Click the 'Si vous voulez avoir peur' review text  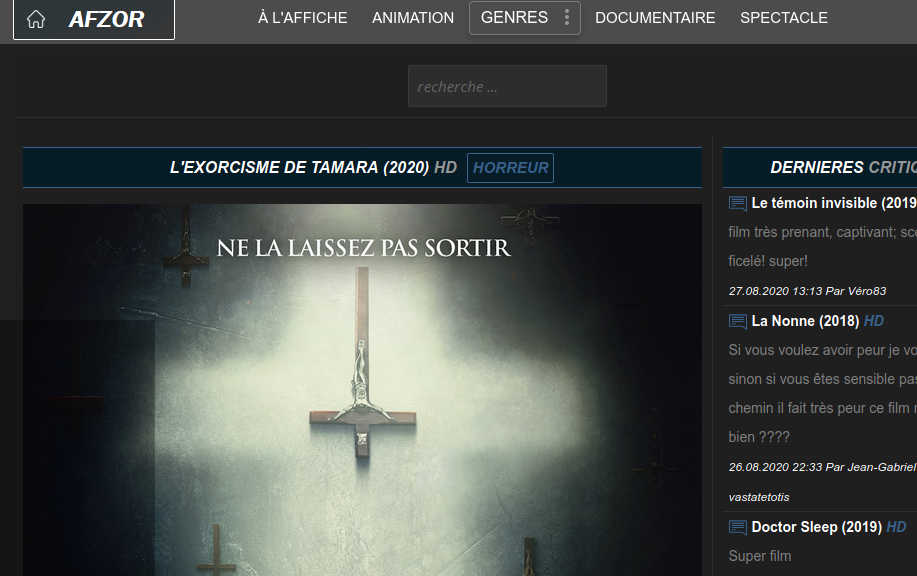822,393
